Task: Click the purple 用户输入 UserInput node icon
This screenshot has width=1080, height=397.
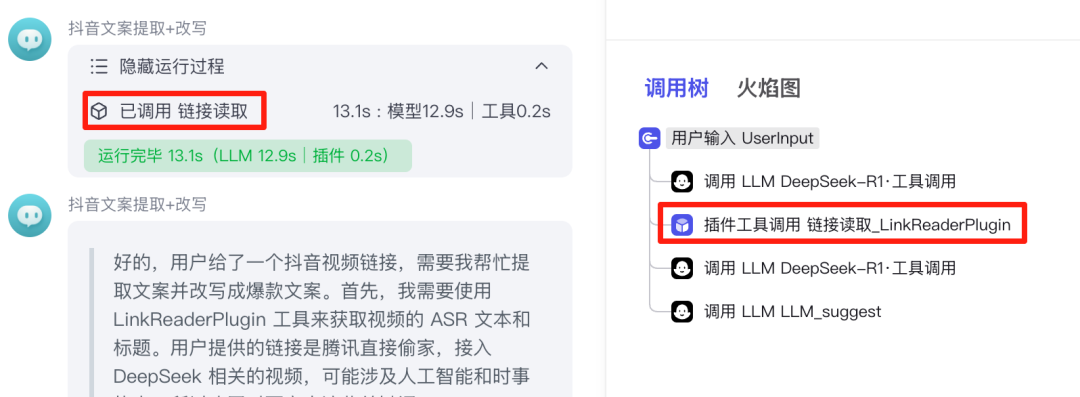Action: click(650, 139)
